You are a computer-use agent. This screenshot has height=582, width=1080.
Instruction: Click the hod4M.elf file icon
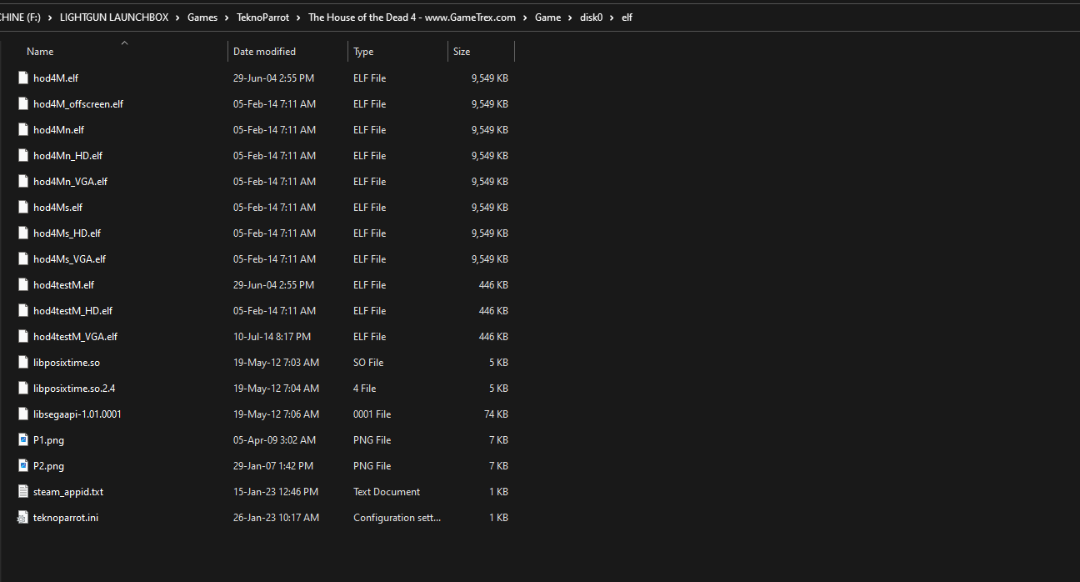pos(24,78)
